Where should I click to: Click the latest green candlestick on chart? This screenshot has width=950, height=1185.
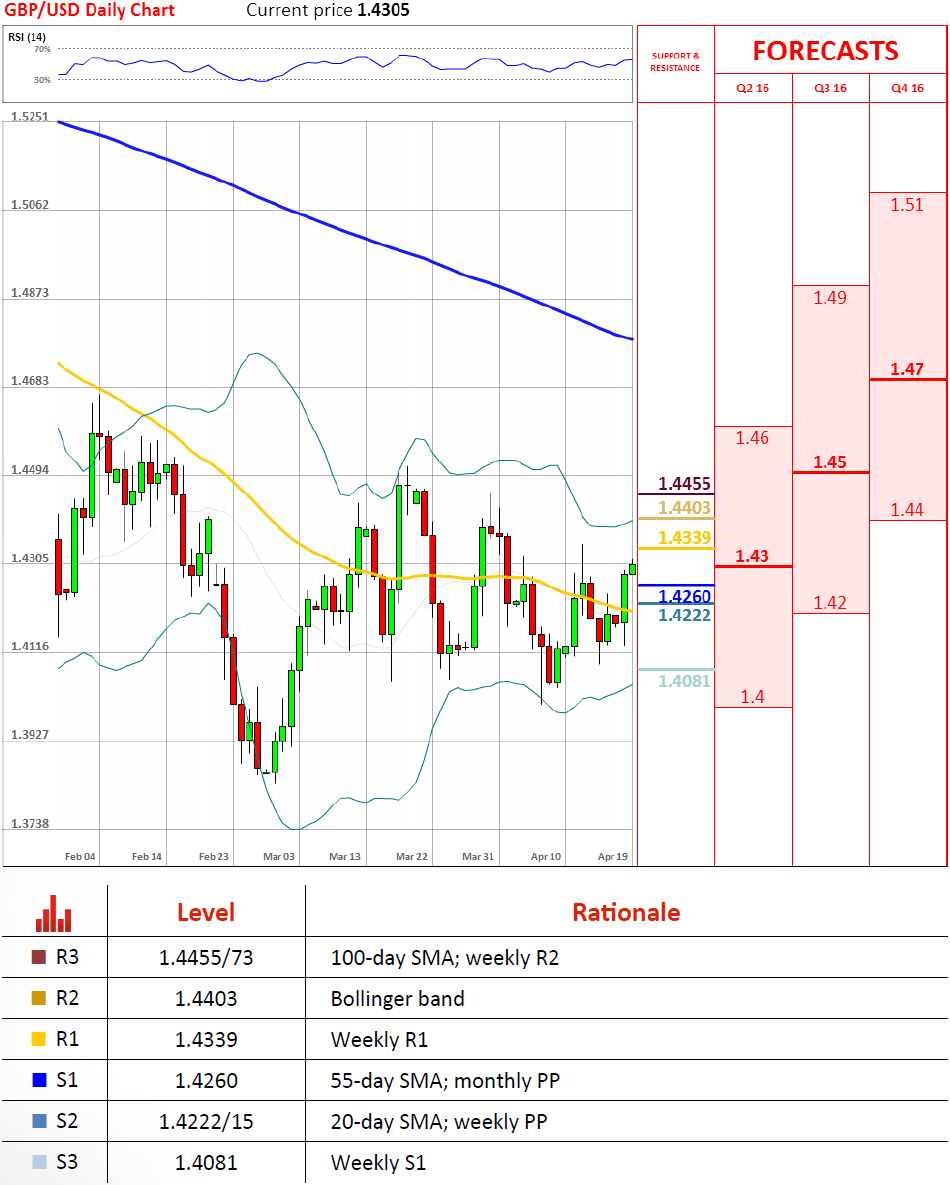[632, 568]
